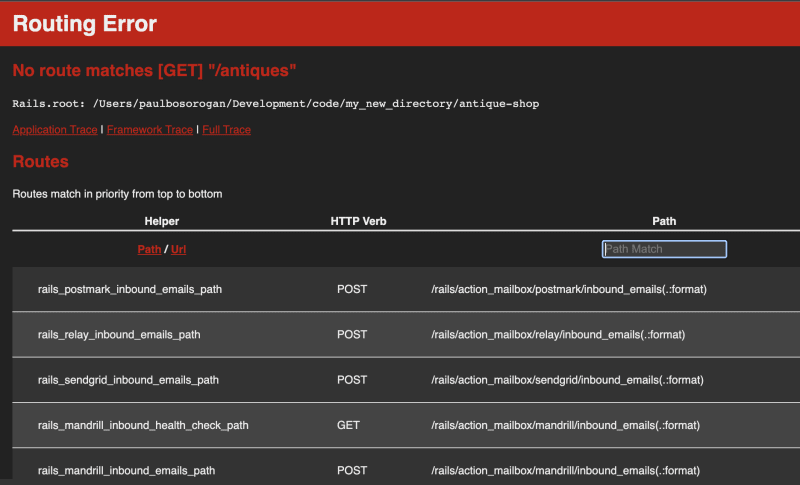The height and width of the screenshot is (485, 800).
Task: Click the Path column header
Action: 664,221
